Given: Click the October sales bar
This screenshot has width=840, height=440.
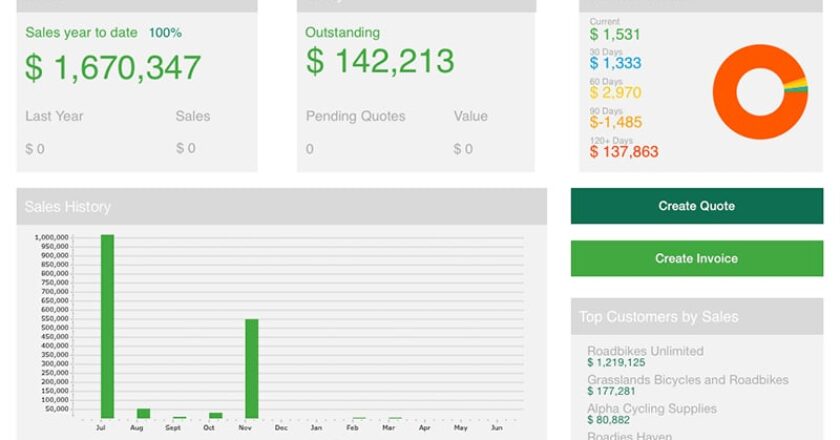Looking at the screenshot, I should click(x=215, y=414).
